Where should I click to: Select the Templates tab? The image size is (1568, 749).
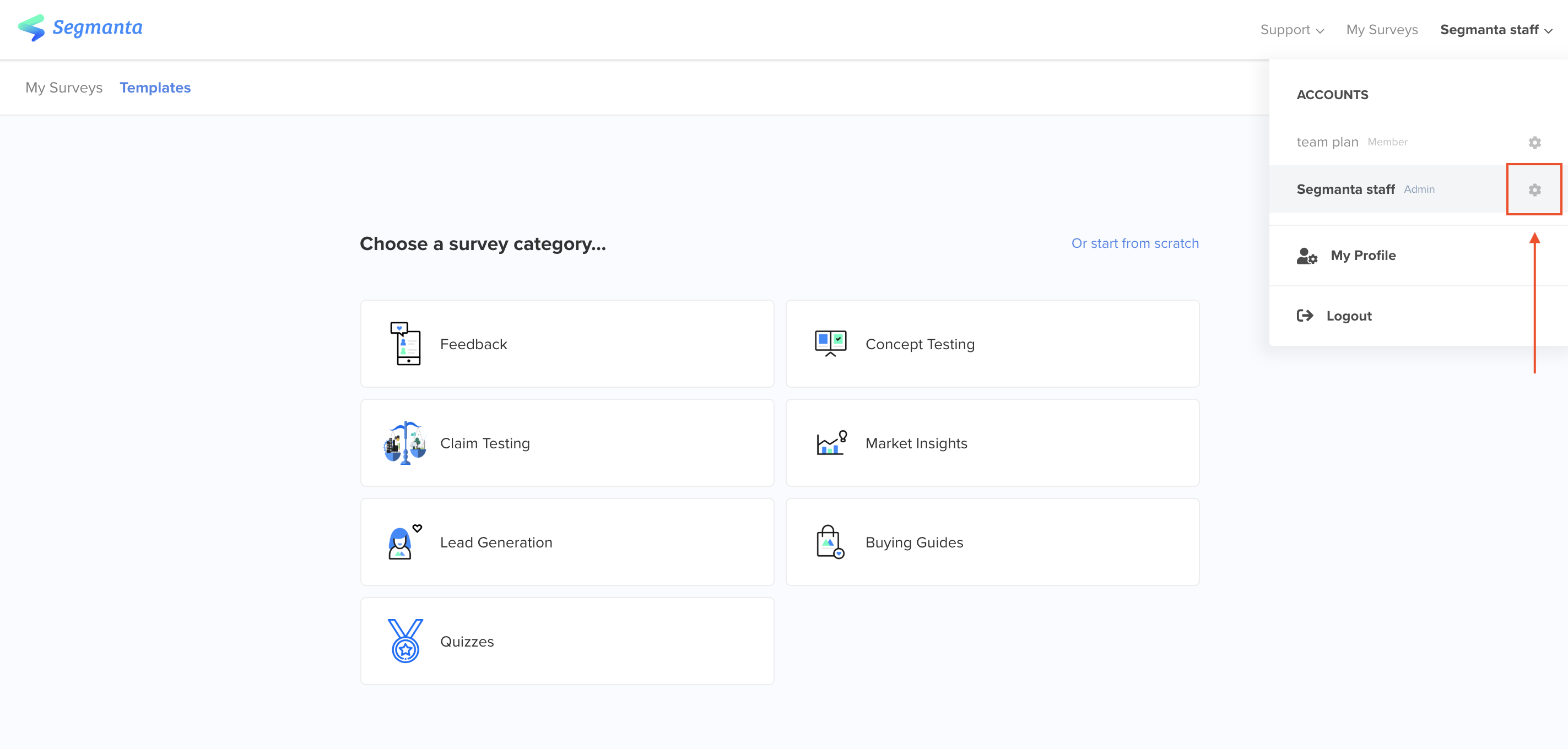(155, 88)
